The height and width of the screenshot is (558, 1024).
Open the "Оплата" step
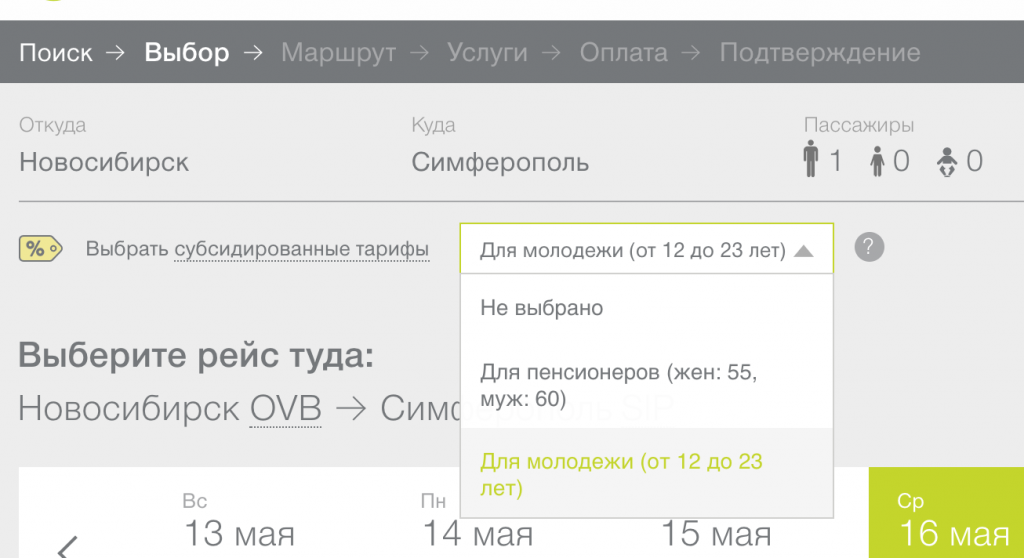point(626,53)
